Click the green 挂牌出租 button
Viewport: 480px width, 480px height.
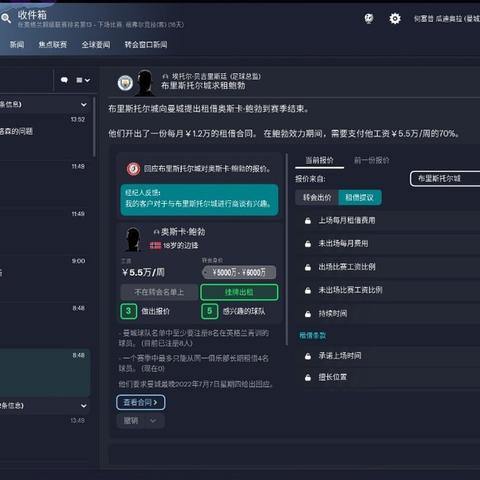(239, 292)
